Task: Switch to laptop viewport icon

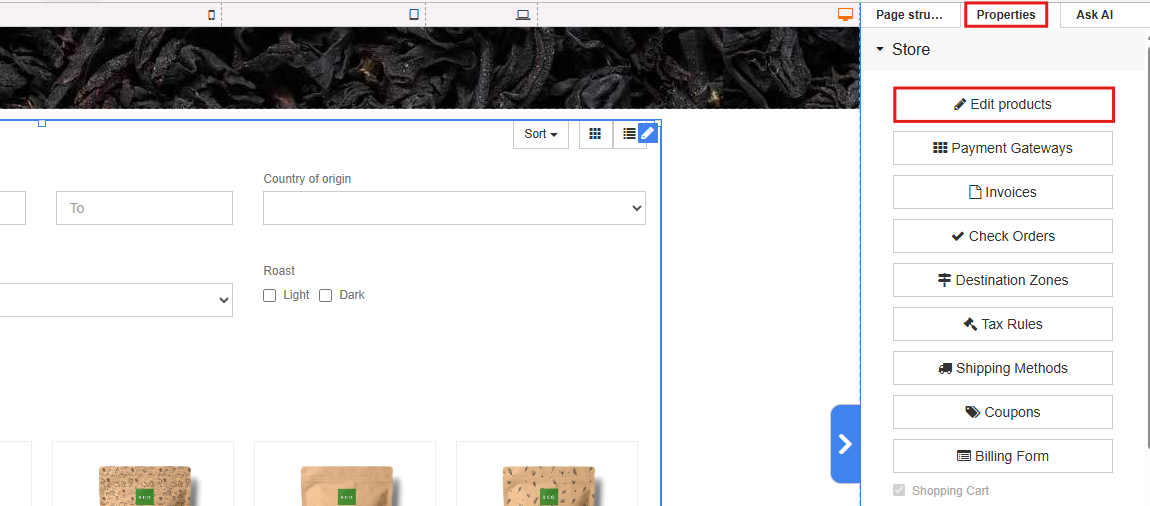Action: [x=523, y=15]
